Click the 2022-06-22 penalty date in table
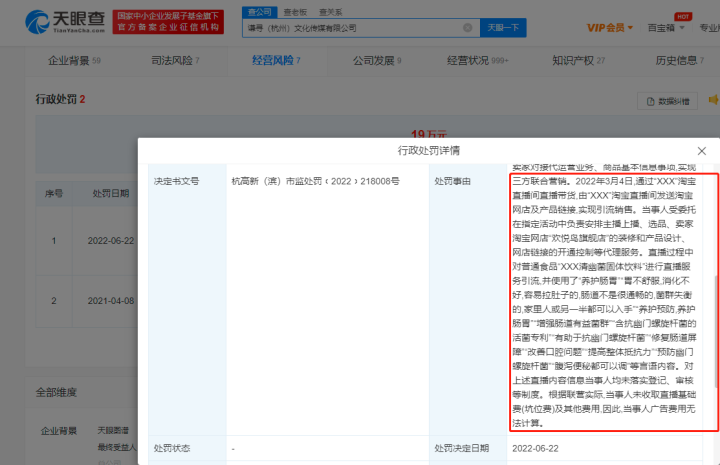 click(x=111, y=241)
